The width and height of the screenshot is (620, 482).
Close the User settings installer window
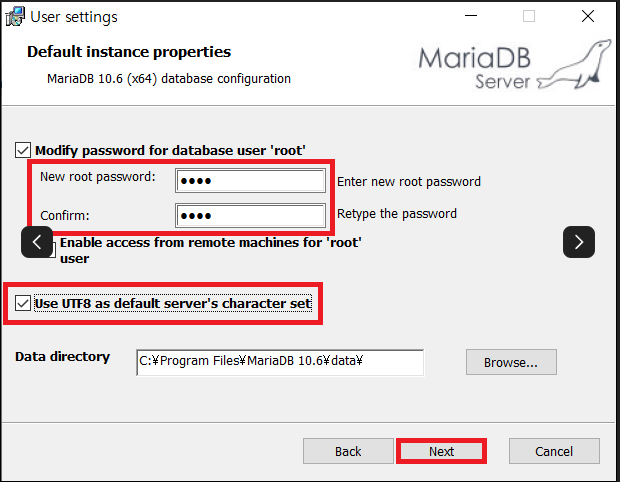[588, 16]
